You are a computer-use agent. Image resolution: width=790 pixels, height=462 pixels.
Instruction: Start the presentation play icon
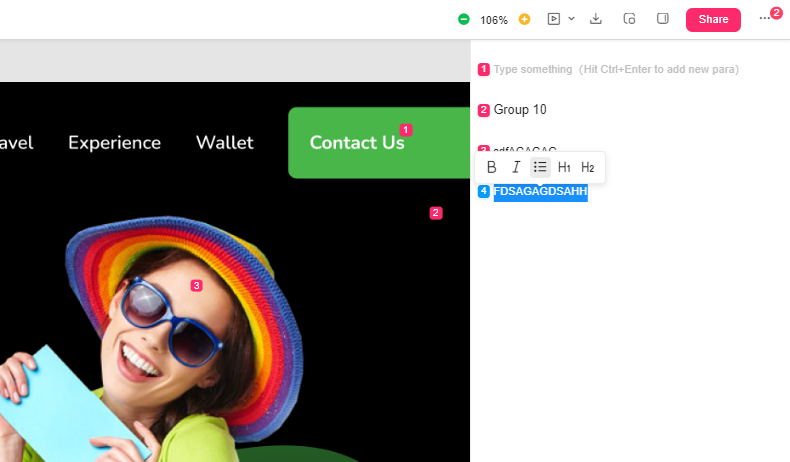pos(554,19)
